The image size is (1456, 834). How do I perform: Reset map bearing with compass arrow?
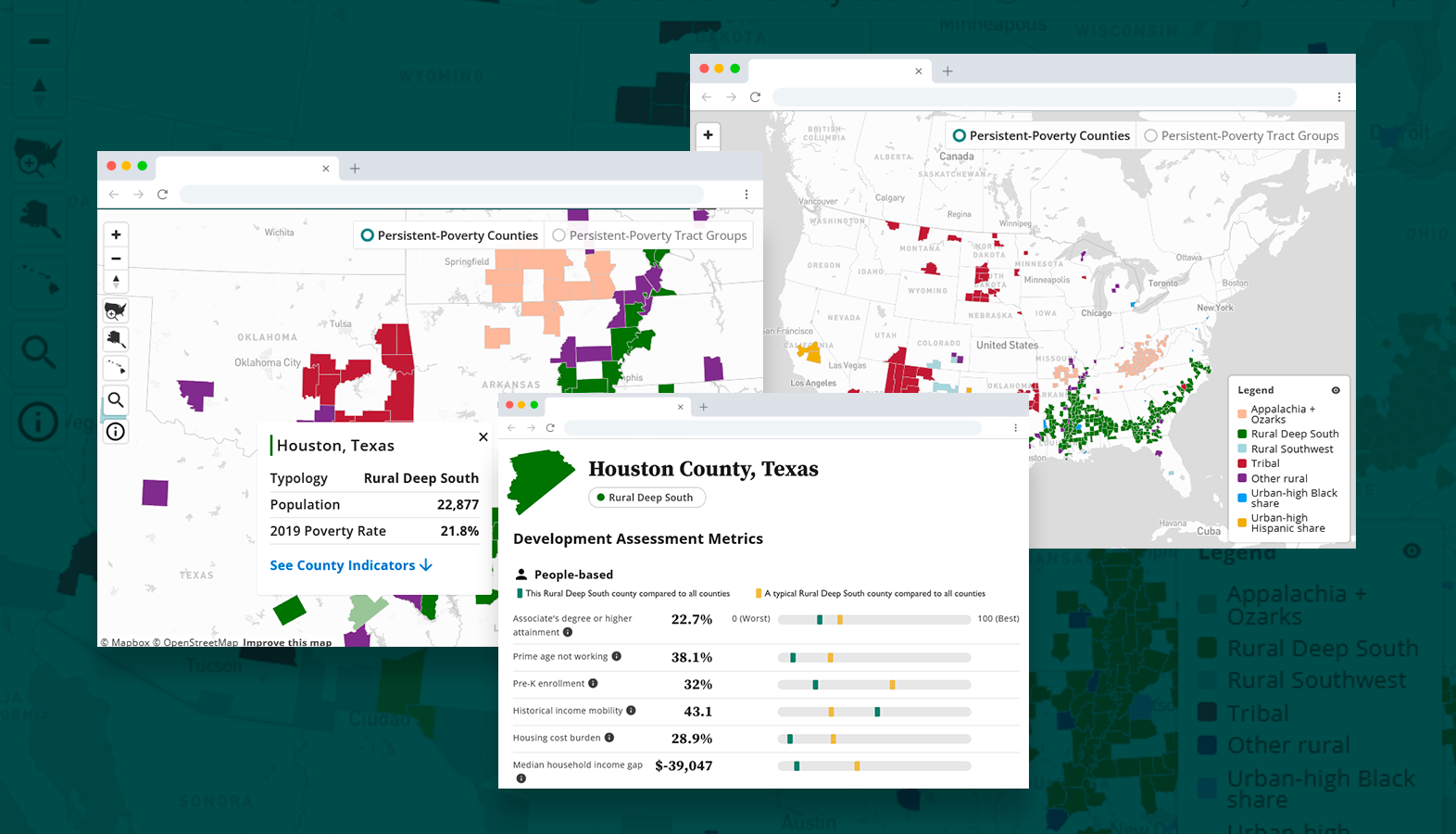[x=116, y=281]
